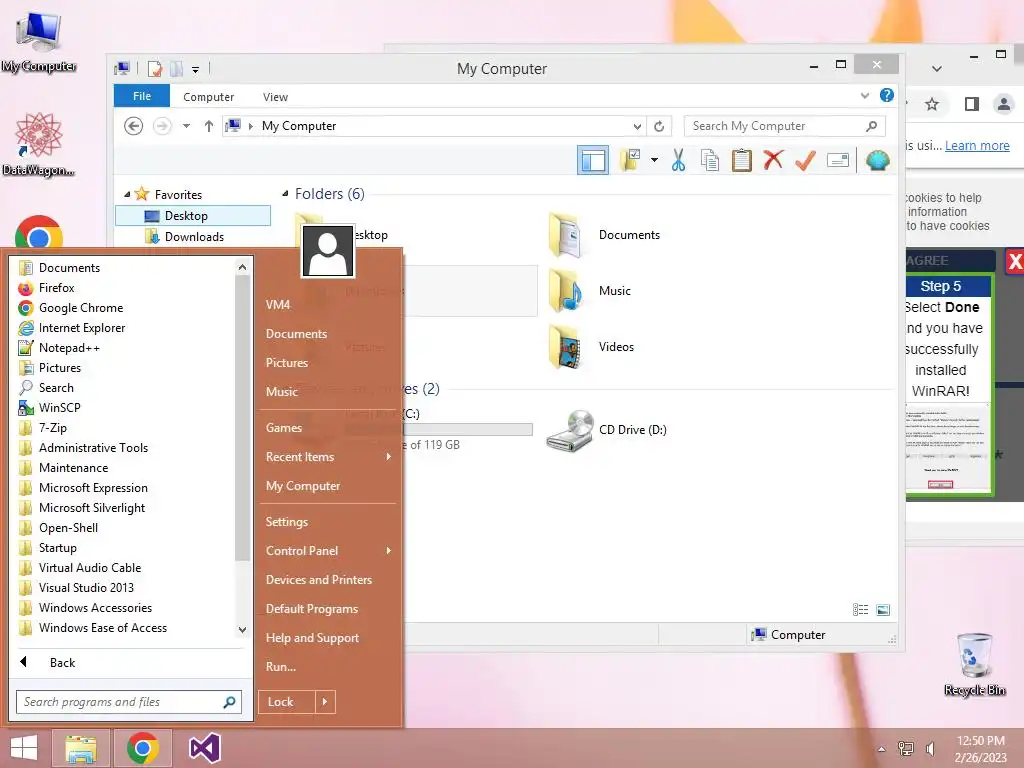
Task: Select the Music folder in My Computer
Action: click(x=590, y=291)
